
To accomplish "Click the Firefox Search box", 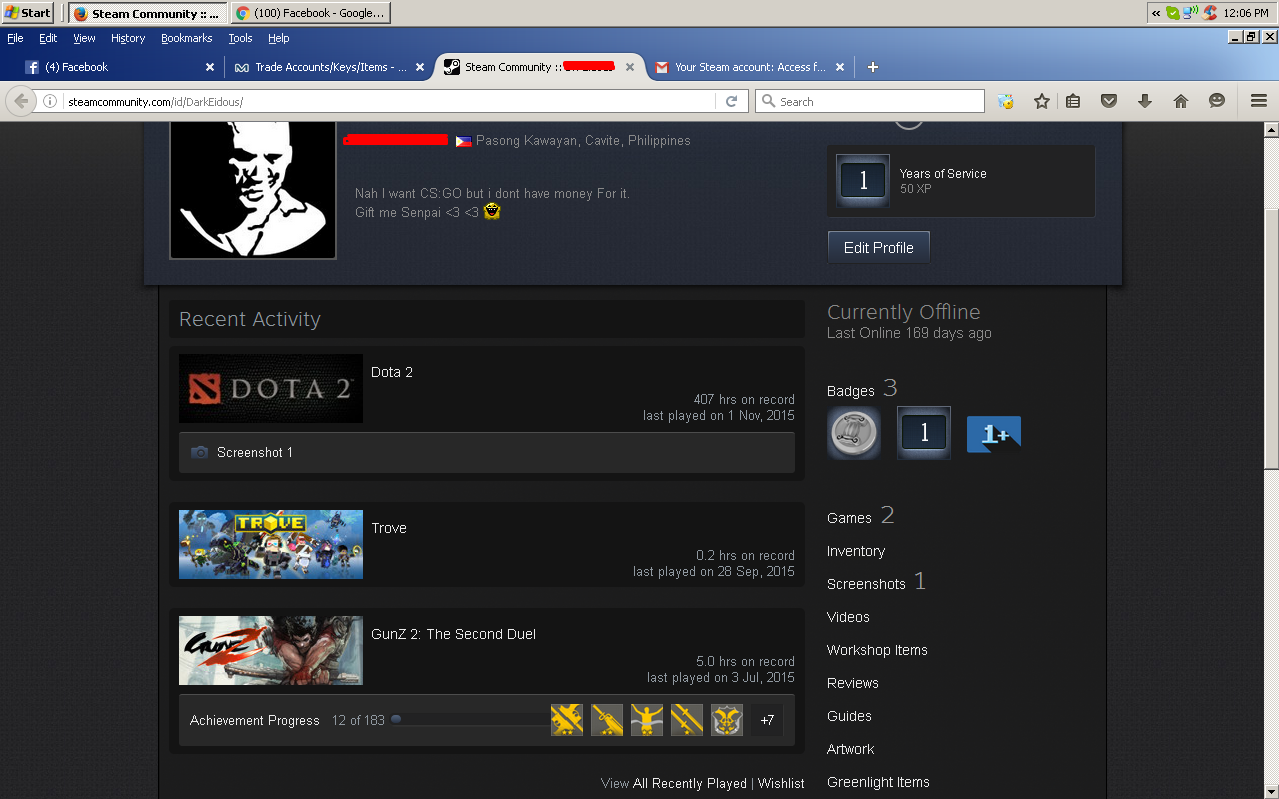I will pos(870,101).
